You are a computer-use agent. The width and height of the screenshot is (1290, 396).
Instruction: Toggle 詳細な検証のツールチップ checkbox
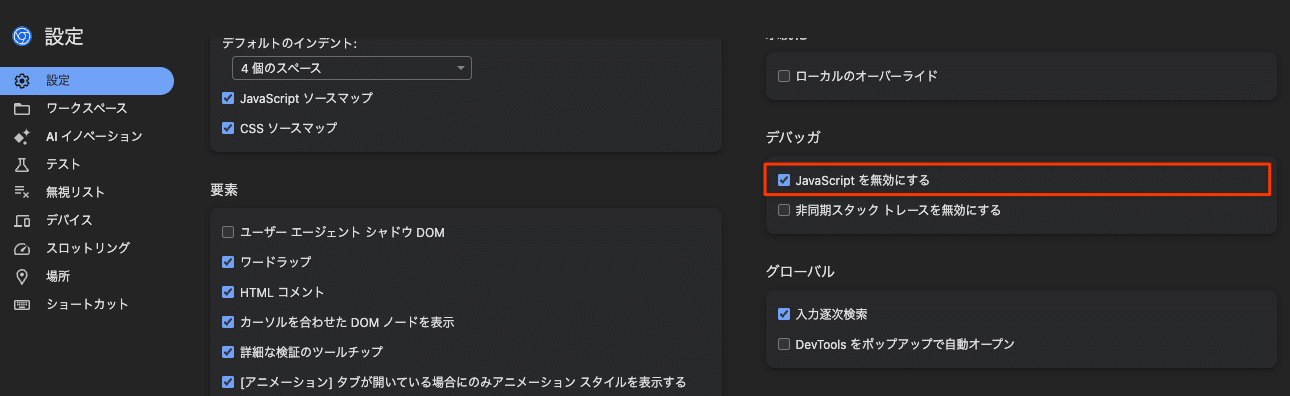[228, 352]
